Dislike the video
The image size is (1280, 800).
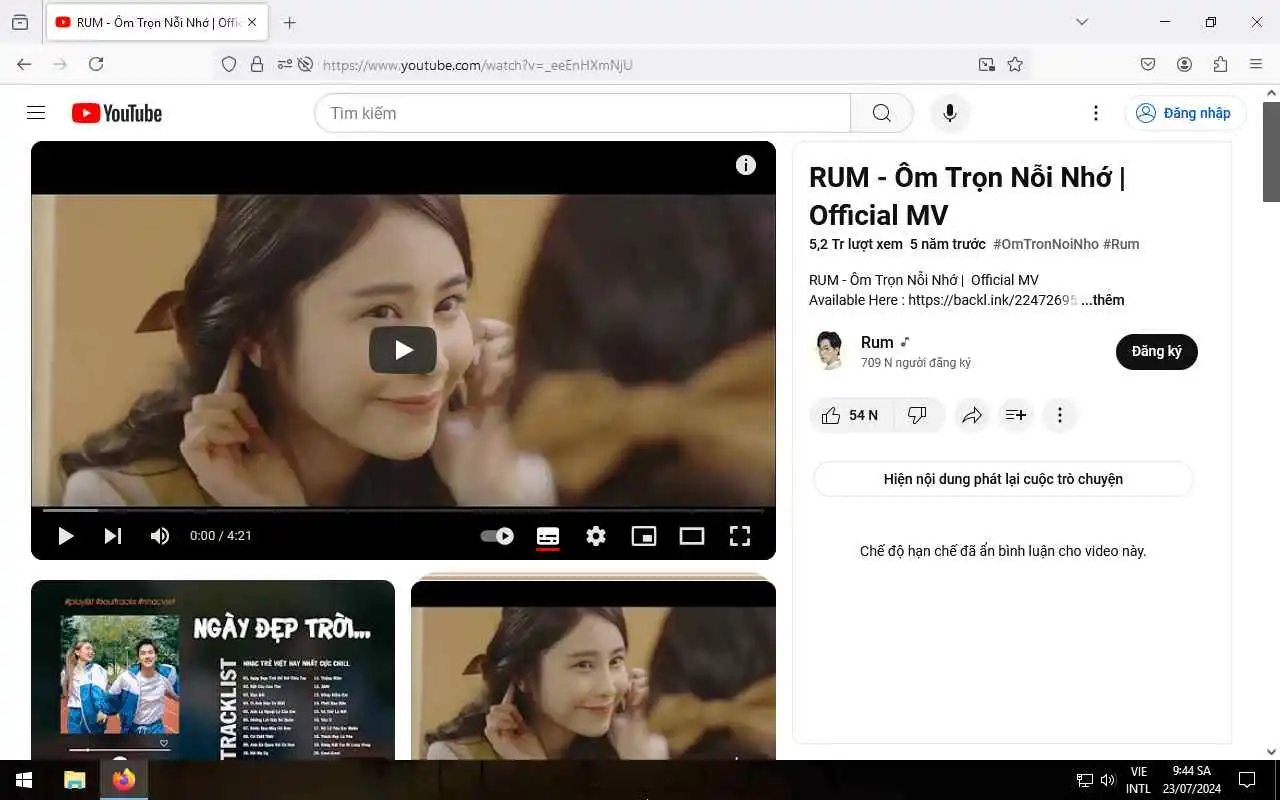pos(917,415)
